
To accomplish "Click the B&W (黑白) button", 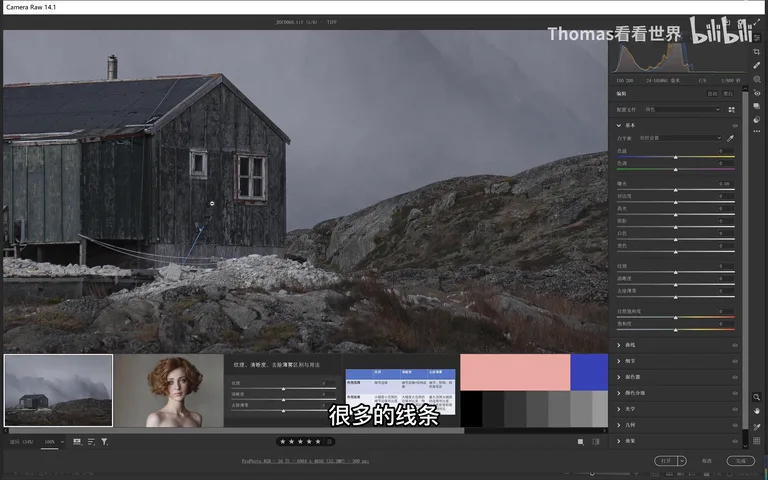I will pyautogui.click(x=728, y=94).
